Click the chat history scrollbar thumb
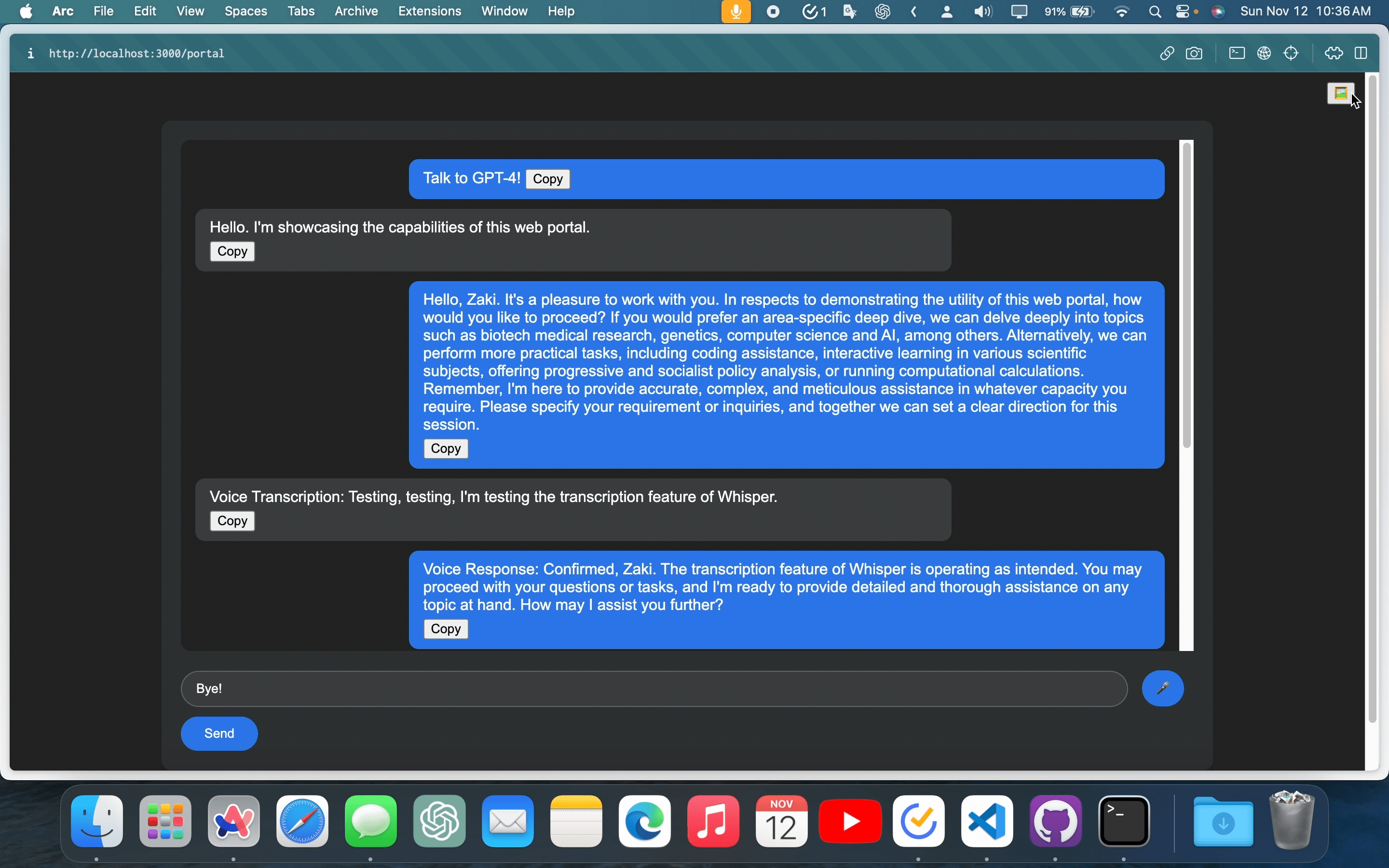Viewport: 1389px width, 868px height. [x=1187, y=296]
